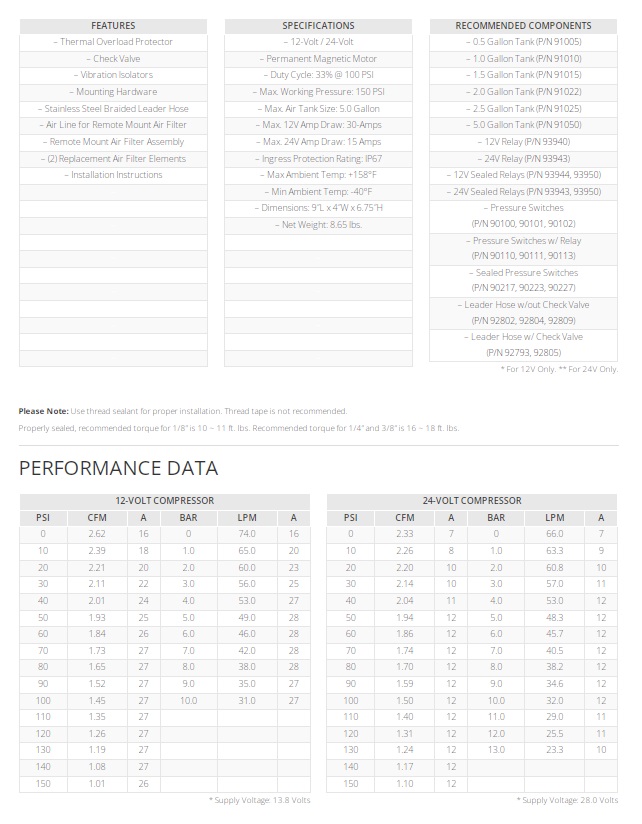Click the Ingress Protection Rating IP67 row
The width and height of the screenshot is (642, 824).
318,159
